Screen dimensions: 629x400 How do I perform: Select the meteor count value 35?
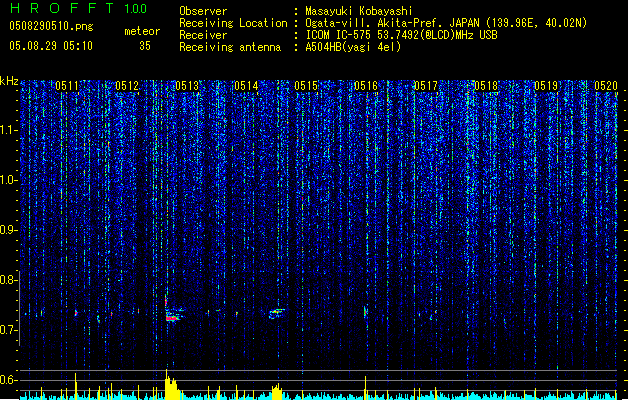[x=145, y=46]
